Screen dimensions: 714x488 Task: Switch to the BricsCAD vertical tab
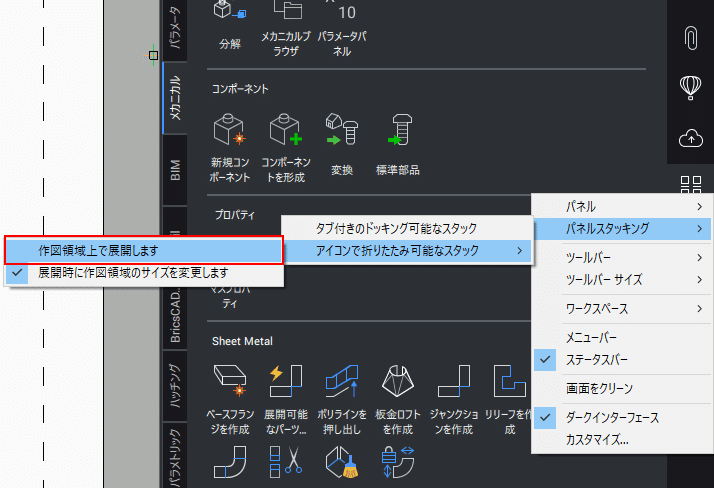click(175, 316)
